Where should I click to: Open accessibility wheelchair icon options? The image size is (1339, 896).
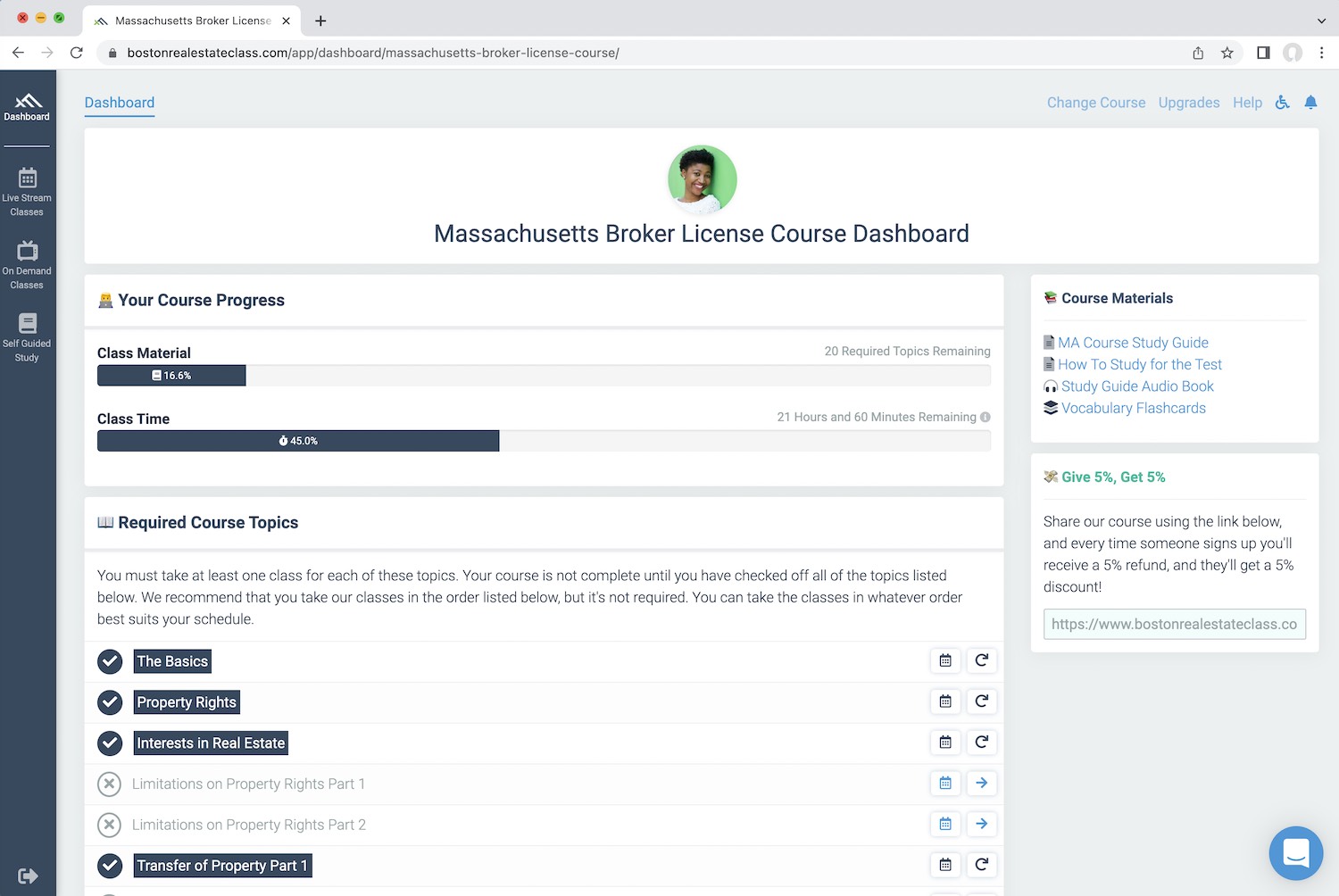point(1283,103)
